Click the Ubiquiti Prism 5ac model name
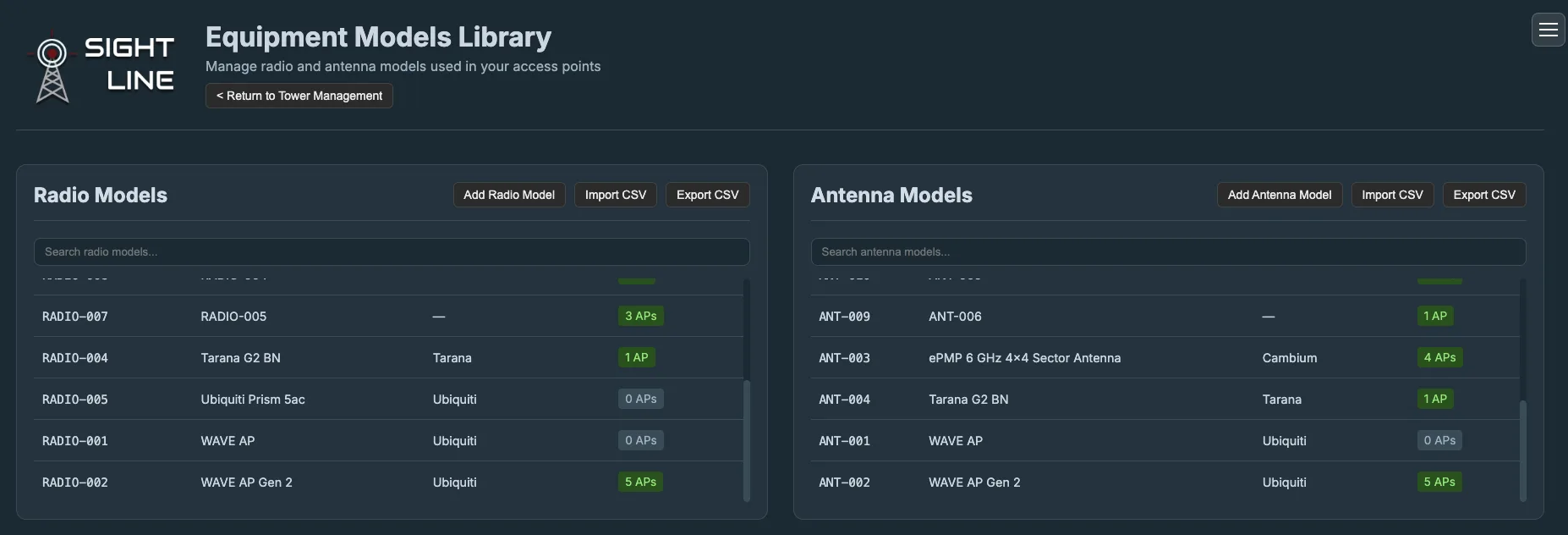The image size is (1568, 535). coord(253,400)
